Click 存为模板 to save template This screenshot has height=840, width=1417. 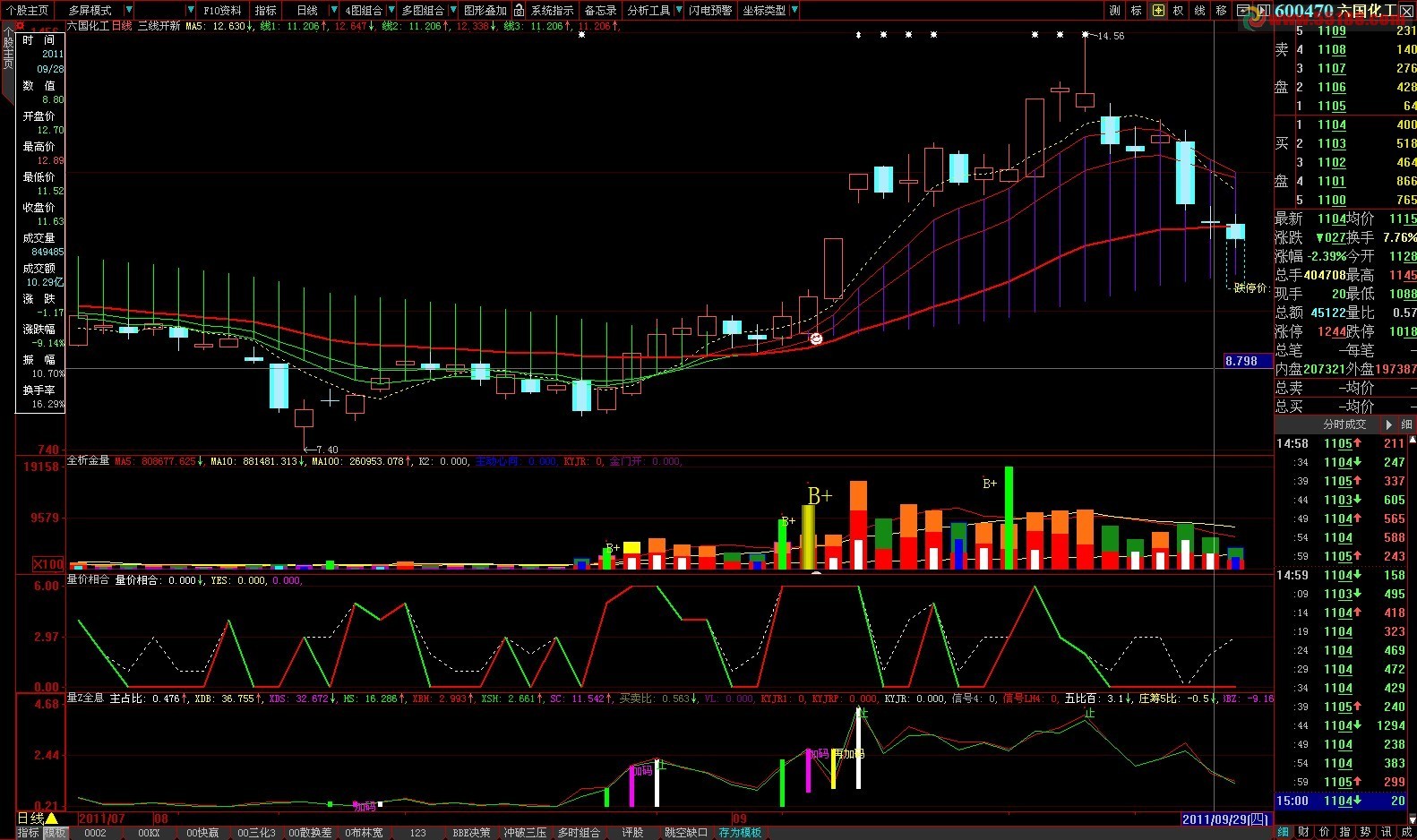740,833
